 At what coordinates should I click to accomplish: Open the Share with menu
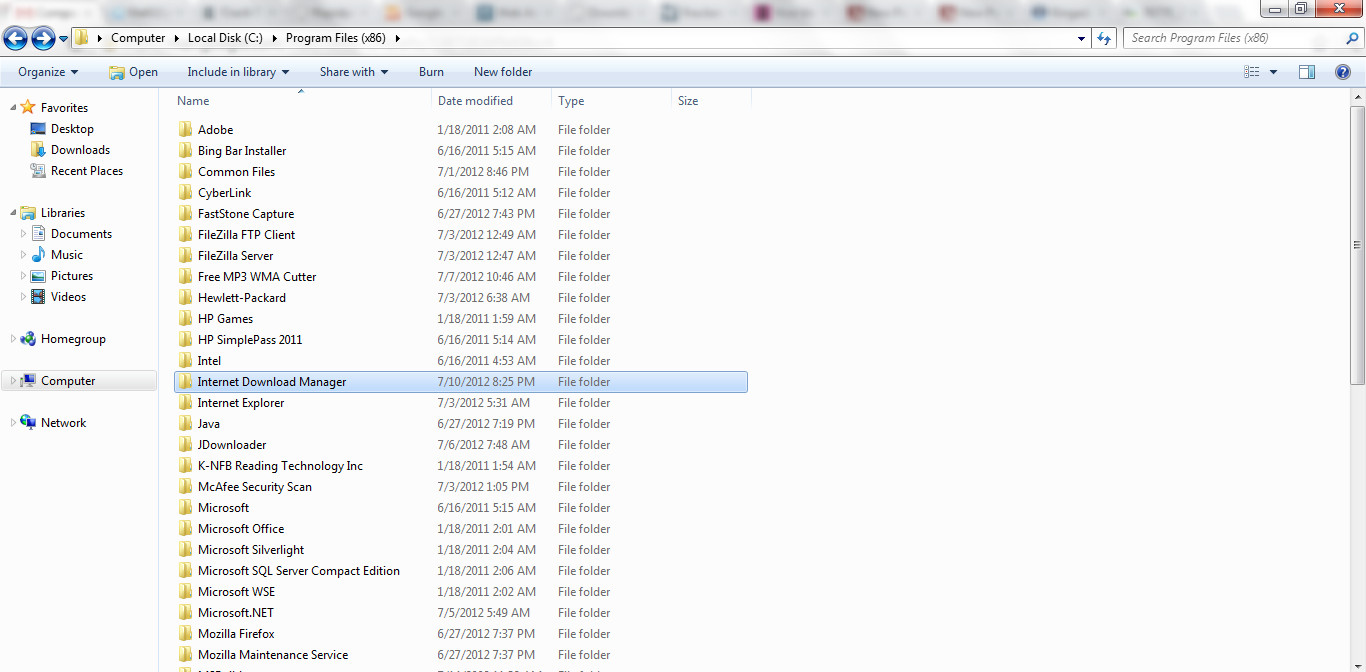click(353, 72)
